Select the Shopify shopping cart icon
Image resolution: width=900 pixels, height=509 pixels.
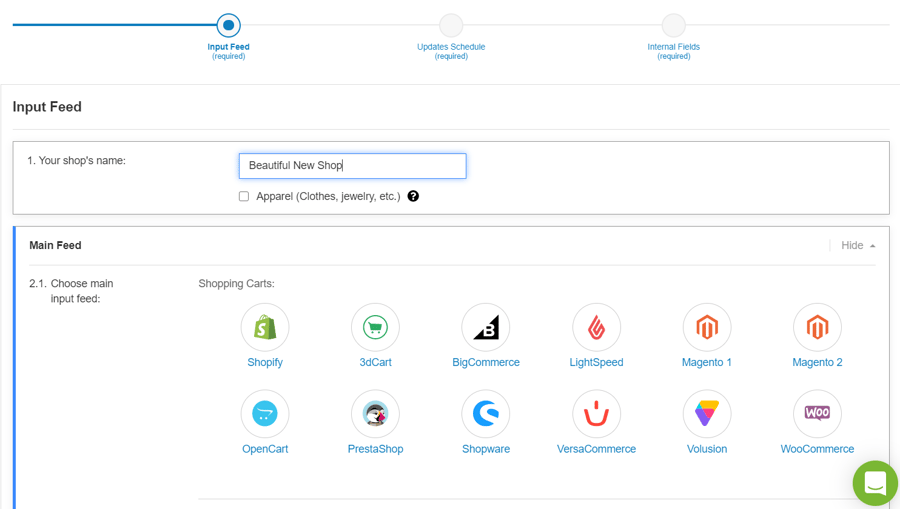tap(265, 327)
